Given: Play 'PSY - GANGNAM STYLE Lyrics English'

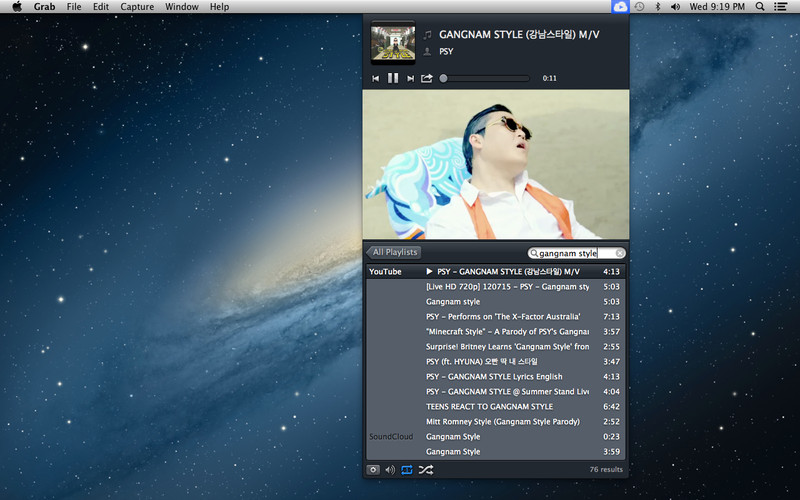Looking at the screenshot, I should (496, 377).
